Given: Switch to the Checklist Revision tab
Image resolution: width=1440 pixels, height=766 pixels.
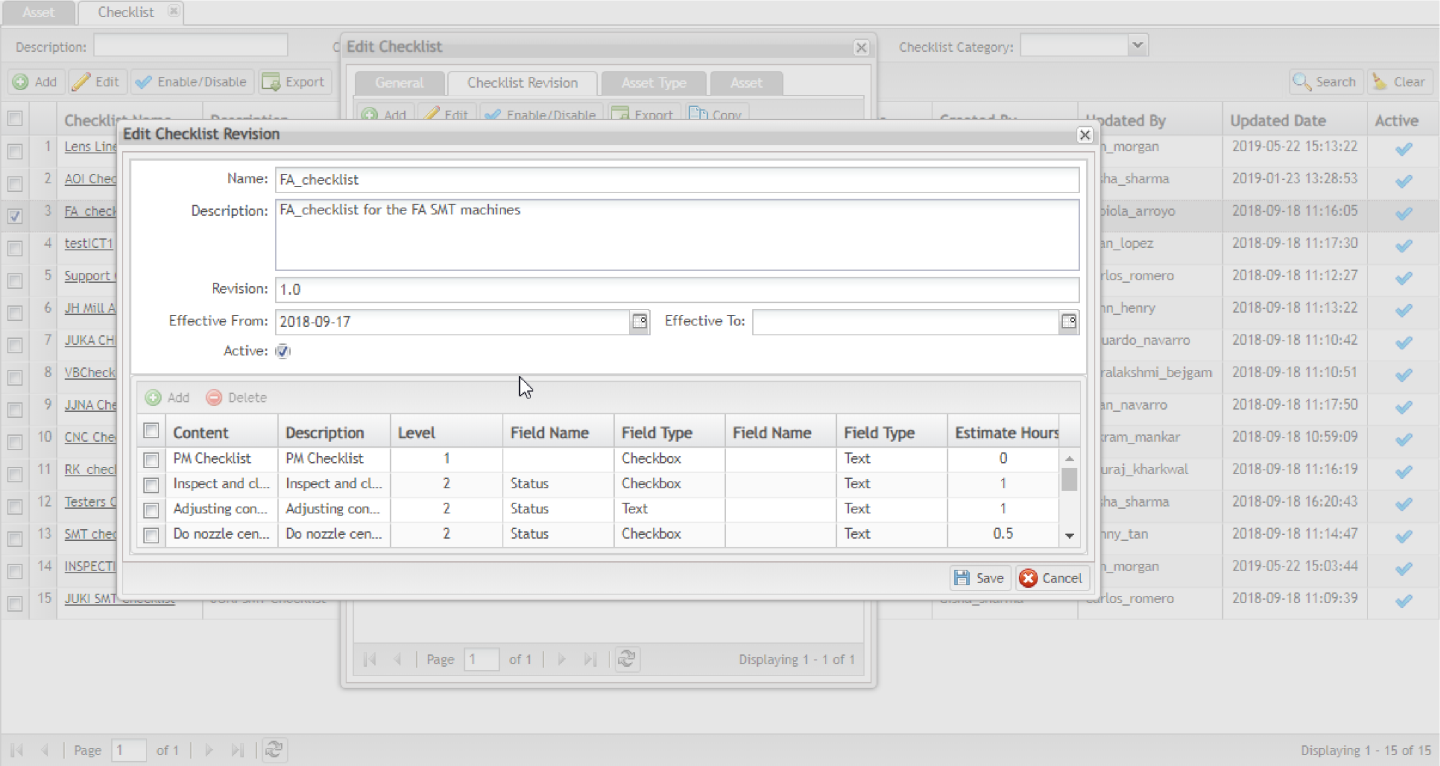Looking at the screenshot, I should pos(522,83).
